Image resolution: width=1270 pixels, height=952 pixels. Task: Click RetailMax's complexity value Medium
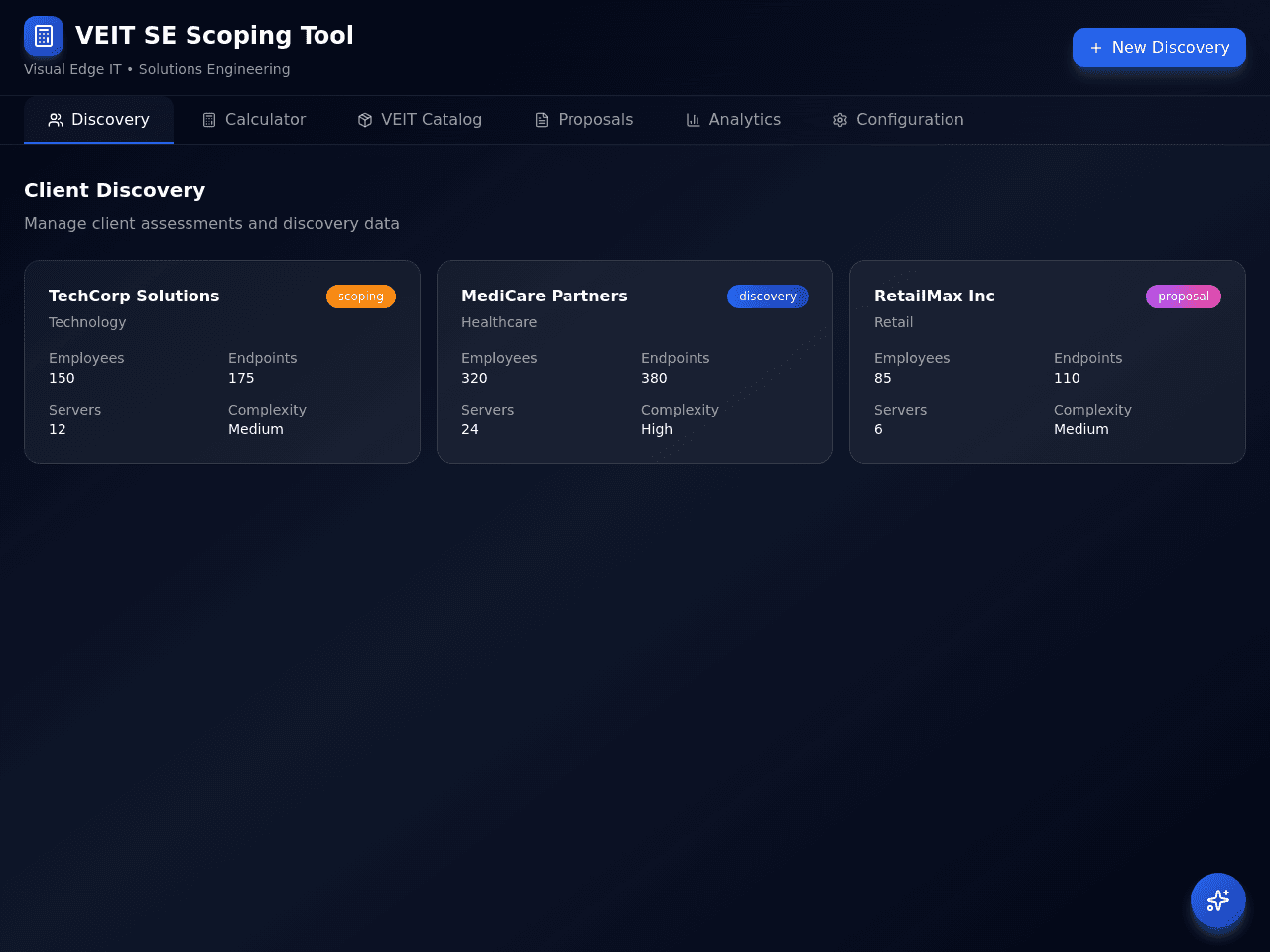1081,429
